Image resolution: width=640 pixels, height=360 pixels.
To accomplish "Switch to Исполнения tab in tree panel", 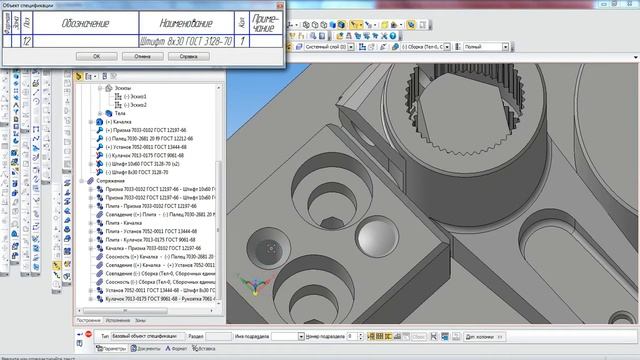I will pos(118,320).
